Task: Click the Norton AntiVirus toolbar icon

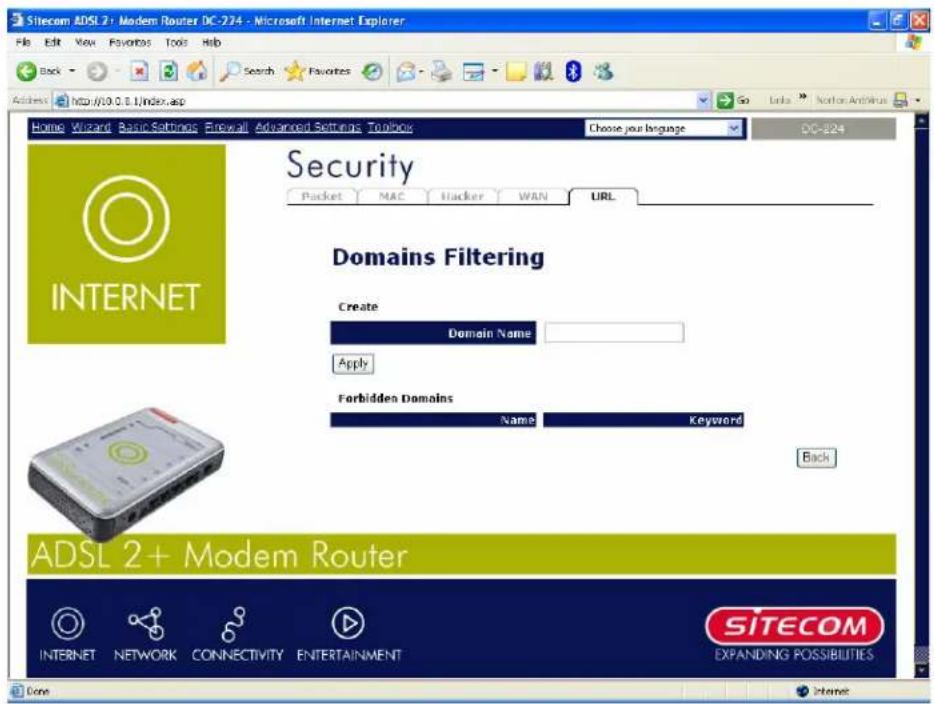Action: (900, 100)
